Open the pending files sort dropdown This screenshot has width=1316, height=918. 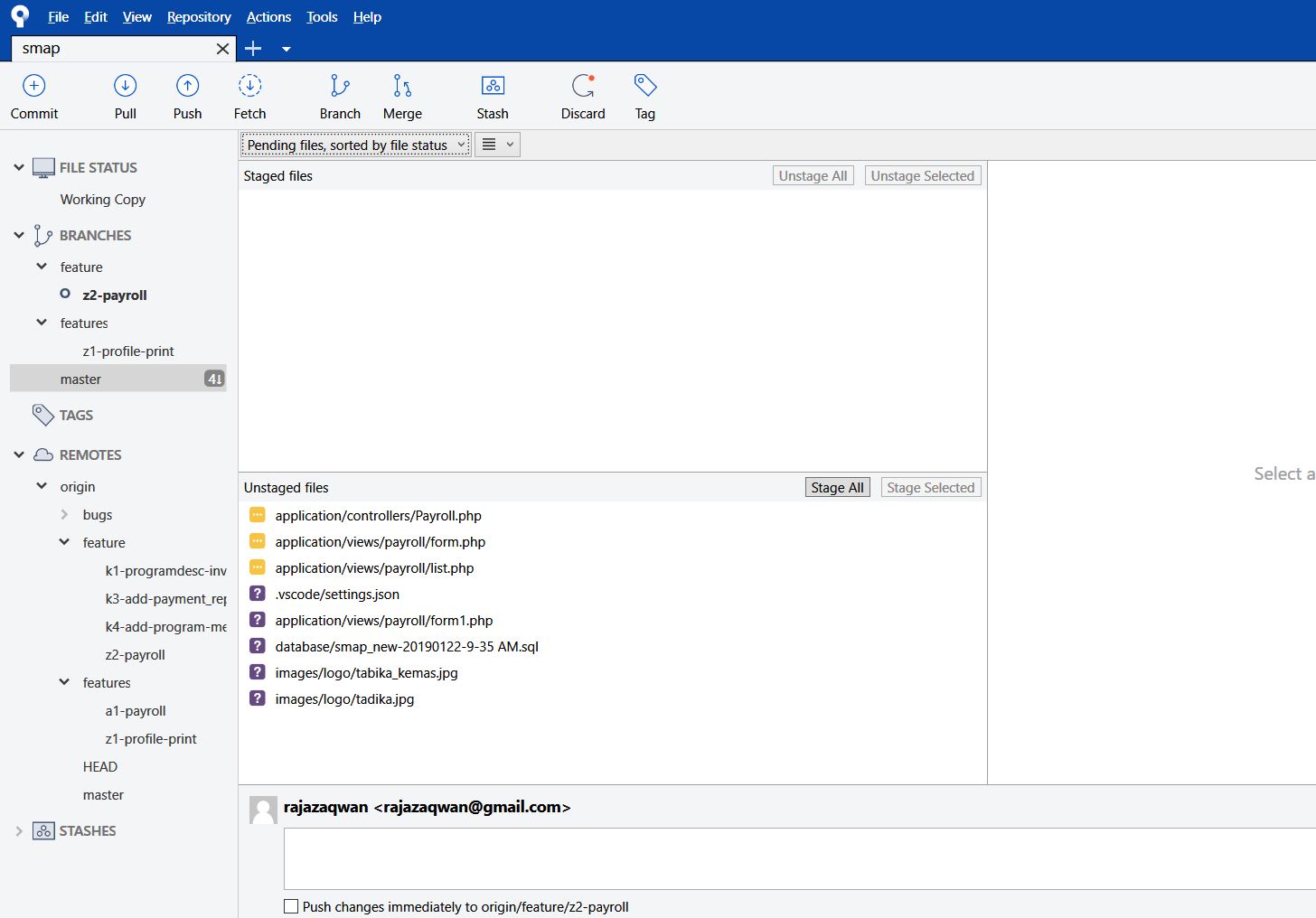click(x=354, y=145)
